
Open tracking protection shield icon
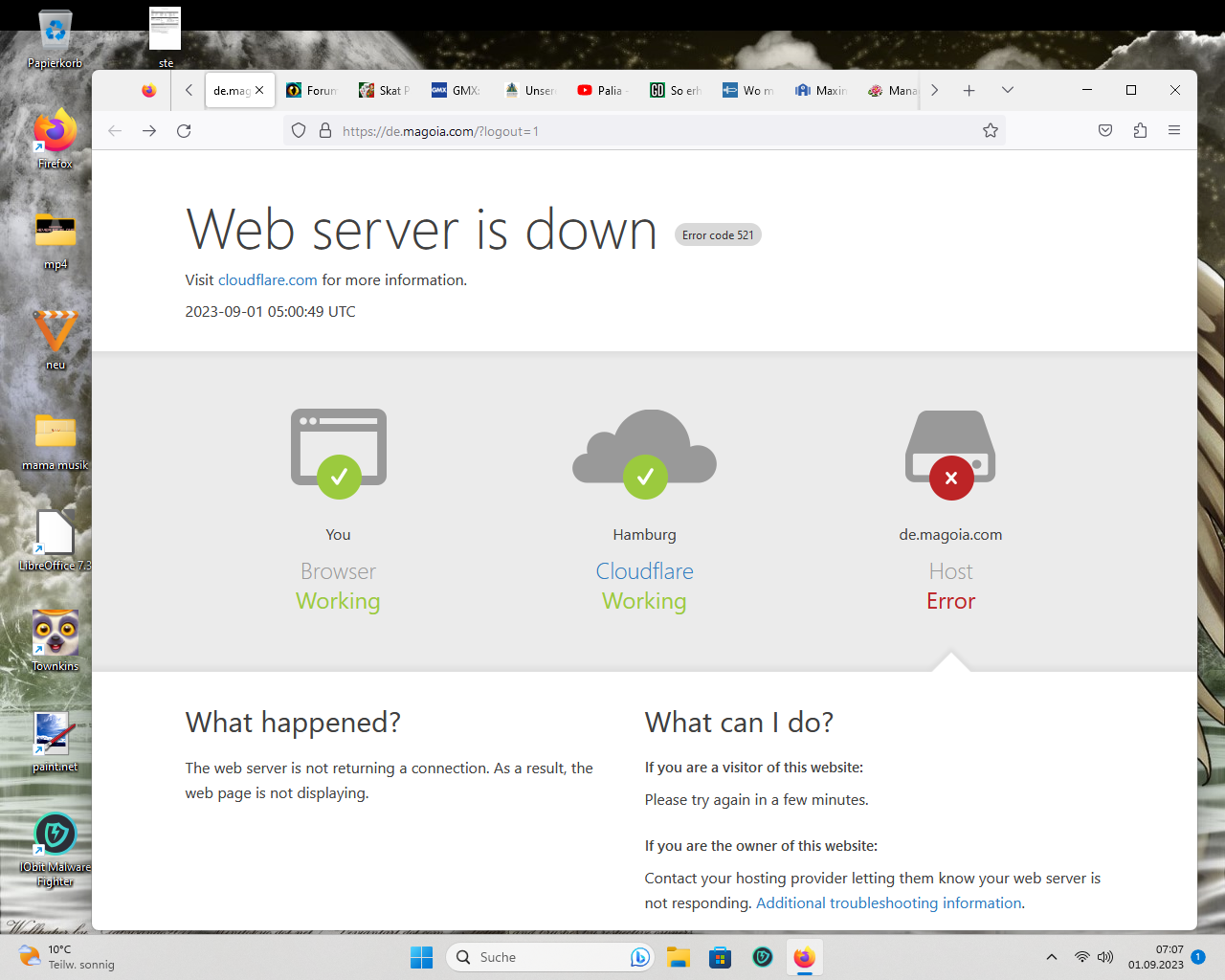[299, 131]
